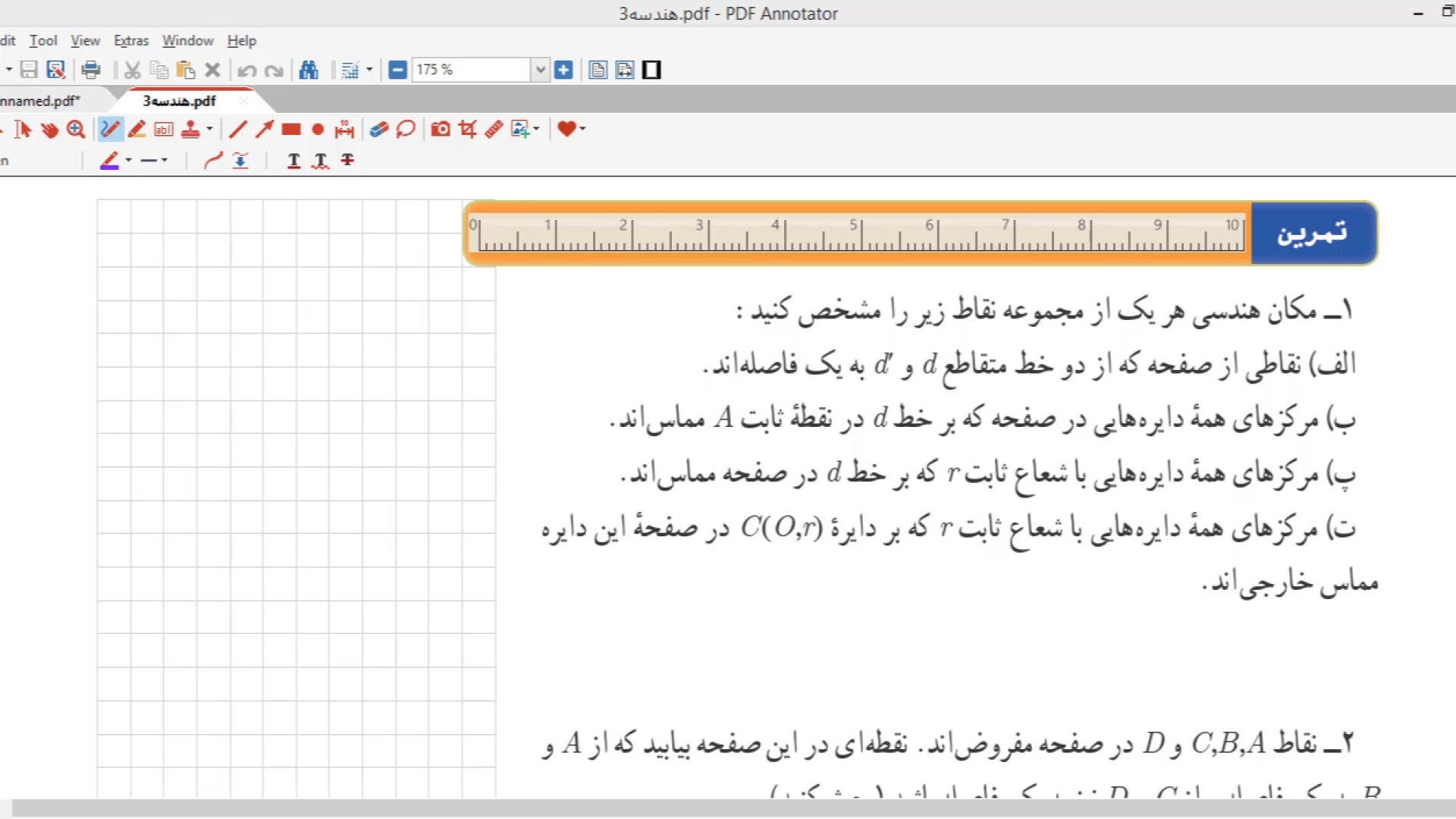Choose the filled Rectangle tool
The width and height of the screenshot is (1456, 819).
point(291,130)
